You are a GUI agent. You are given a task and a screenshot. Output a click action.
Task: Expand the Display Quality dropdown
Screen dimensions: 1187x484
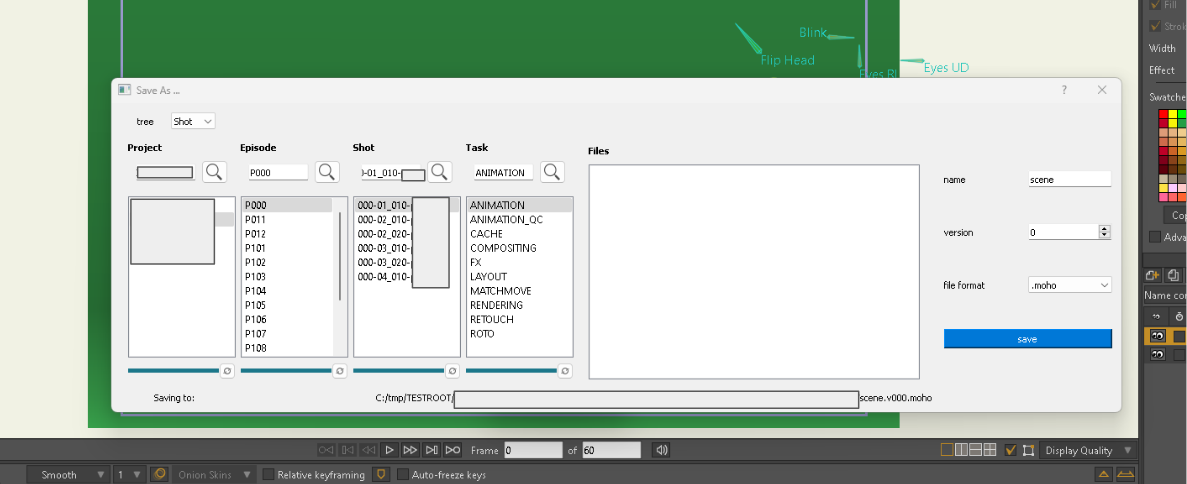pyautogui.click(x=1088, y=450)
